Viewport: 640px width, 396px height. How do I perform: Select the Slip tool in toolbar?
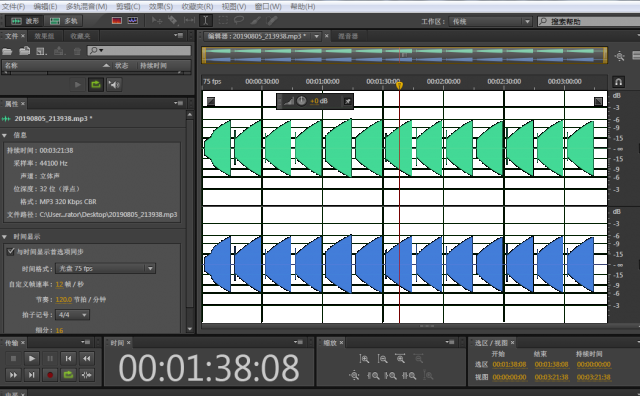(189, 20)
